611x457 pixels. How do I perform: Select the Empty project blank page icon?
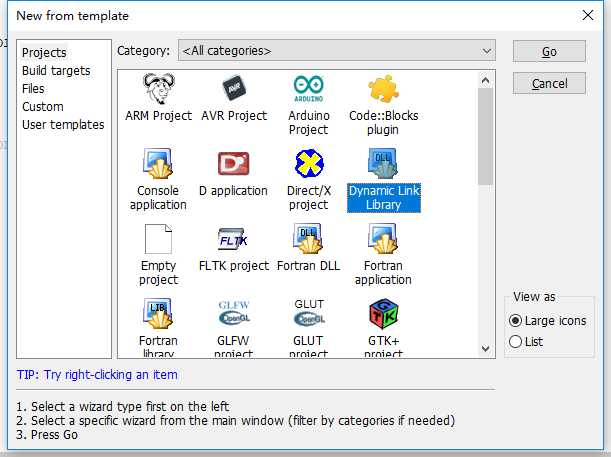click(158, 239)
